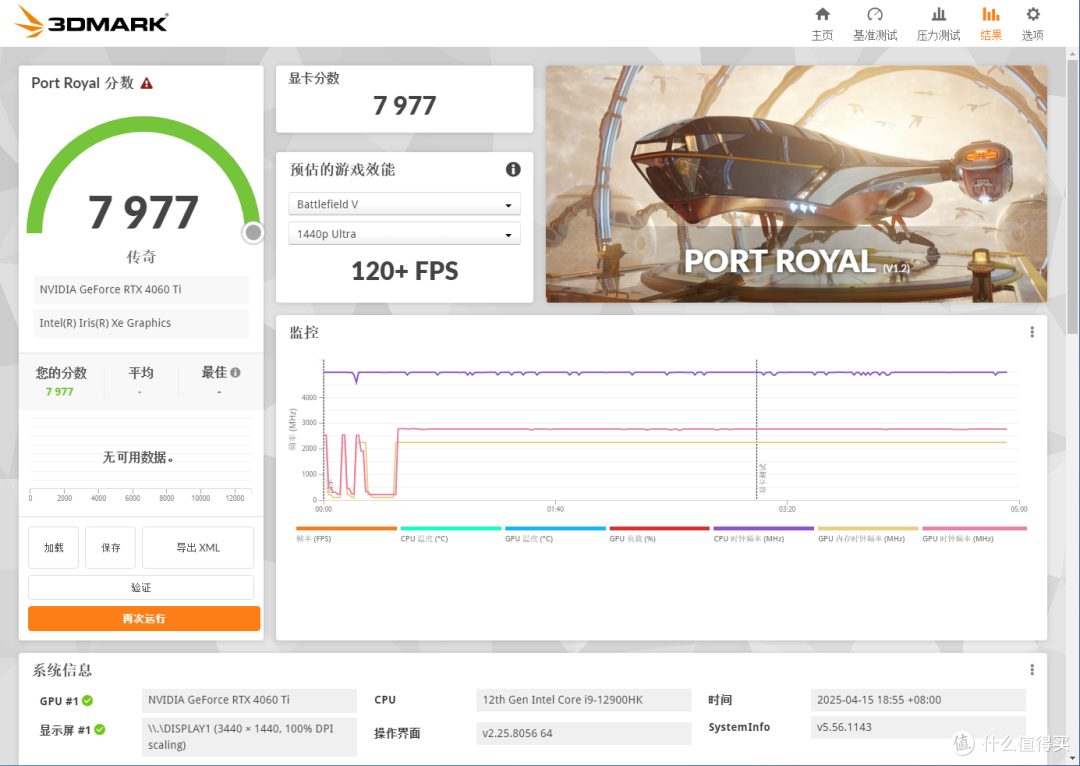Click the score gauge end marker

tap(253, 233)
